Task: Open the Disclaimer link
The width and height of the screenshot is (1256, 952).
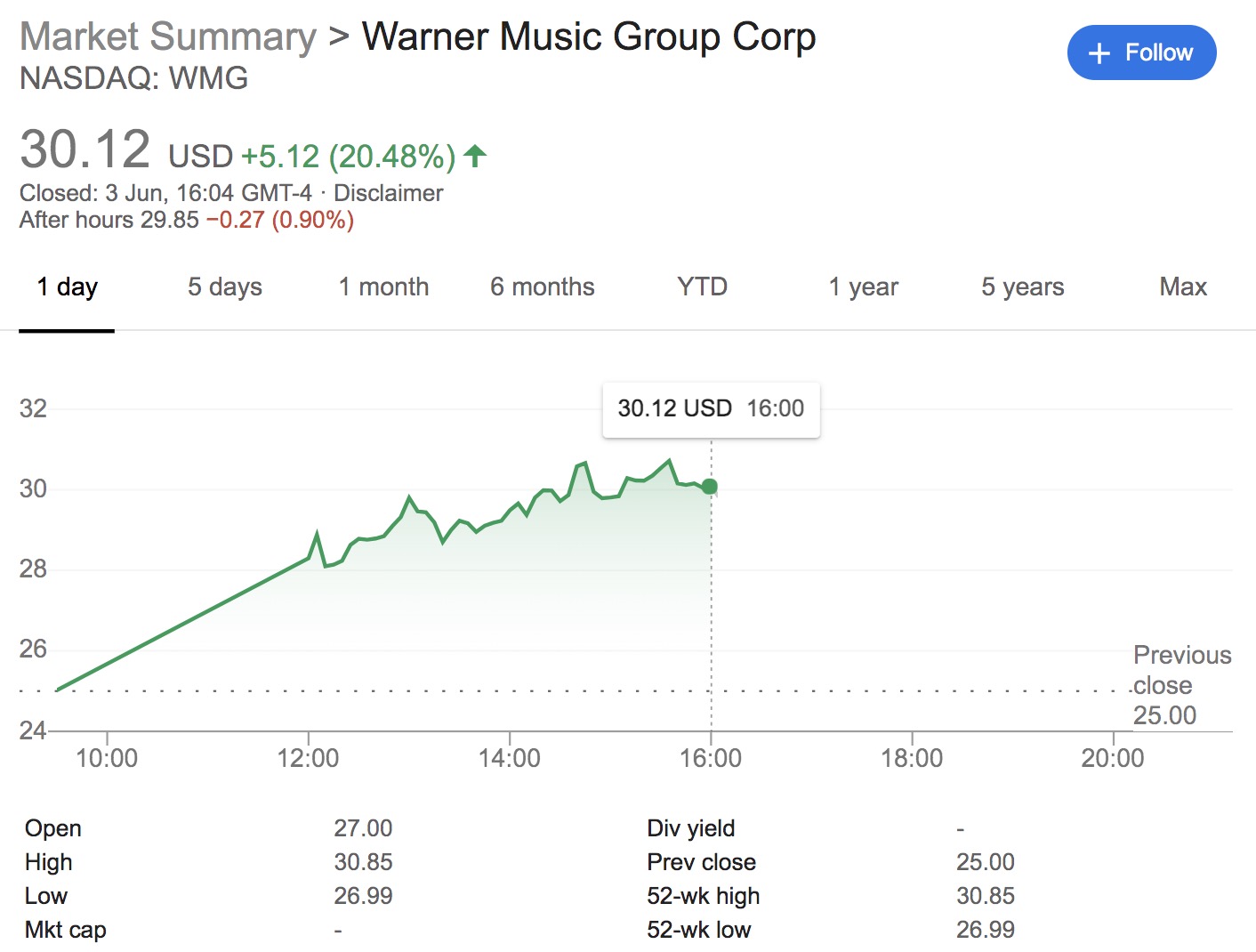Action: 388,192
